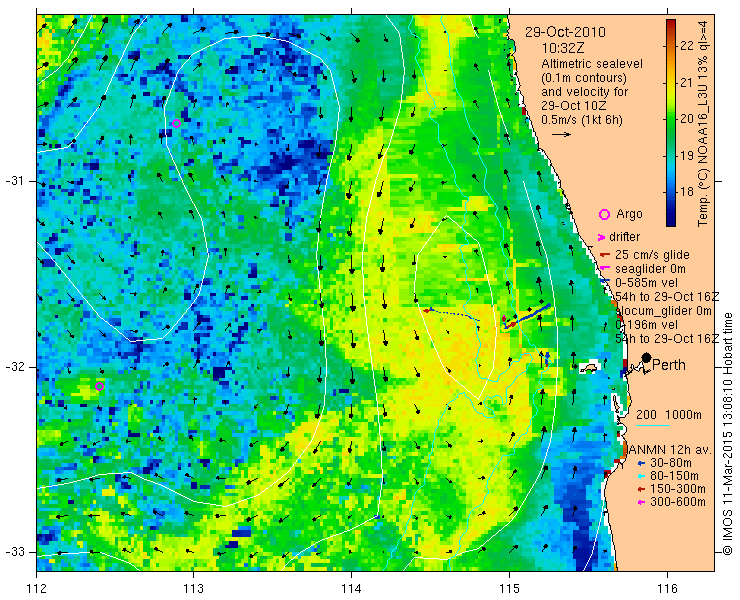This screenshot has height=600, width=740.
Task: Click the magenta Argo circle in the legend
Action: click(x=604, y=214)
